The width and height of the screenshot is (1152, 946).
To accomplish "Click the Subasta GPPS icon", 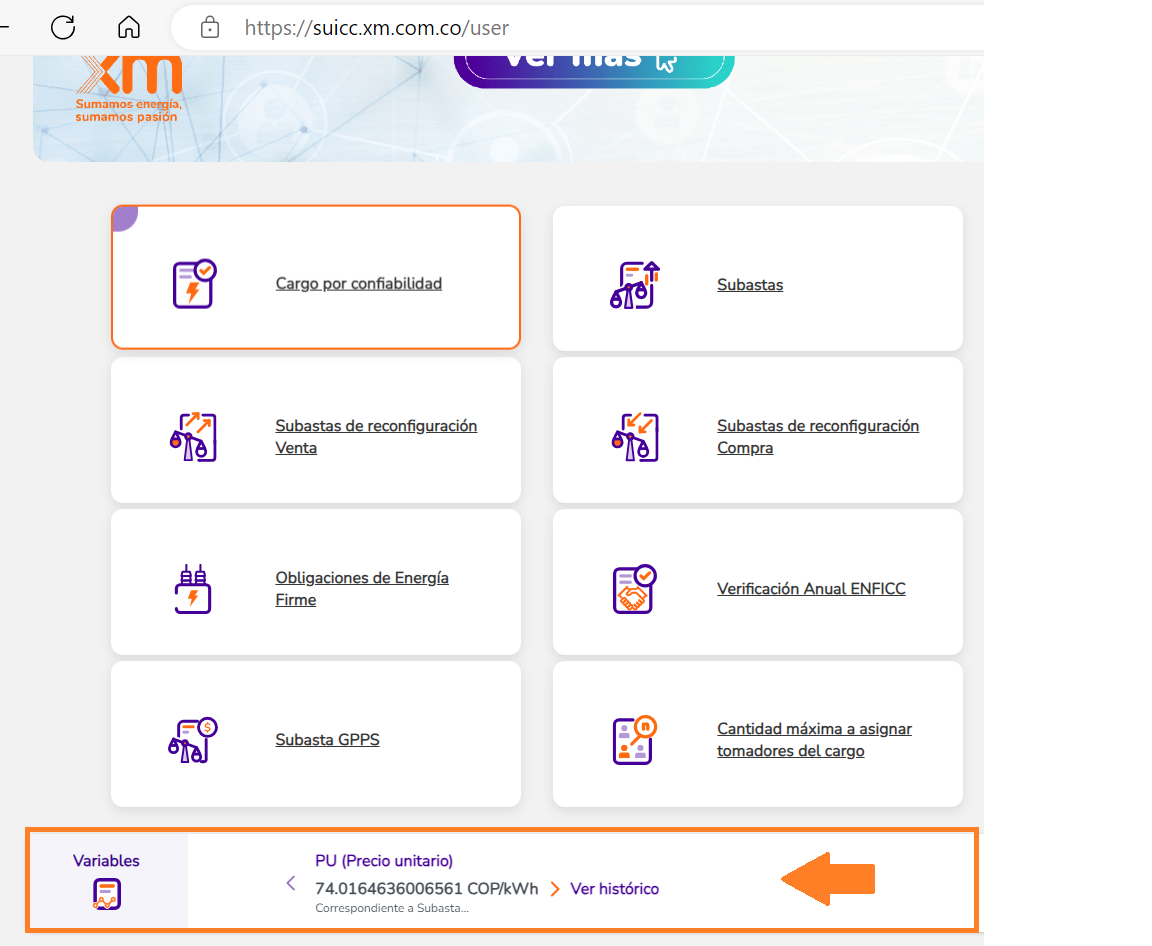I will click(x=194, y=741).
